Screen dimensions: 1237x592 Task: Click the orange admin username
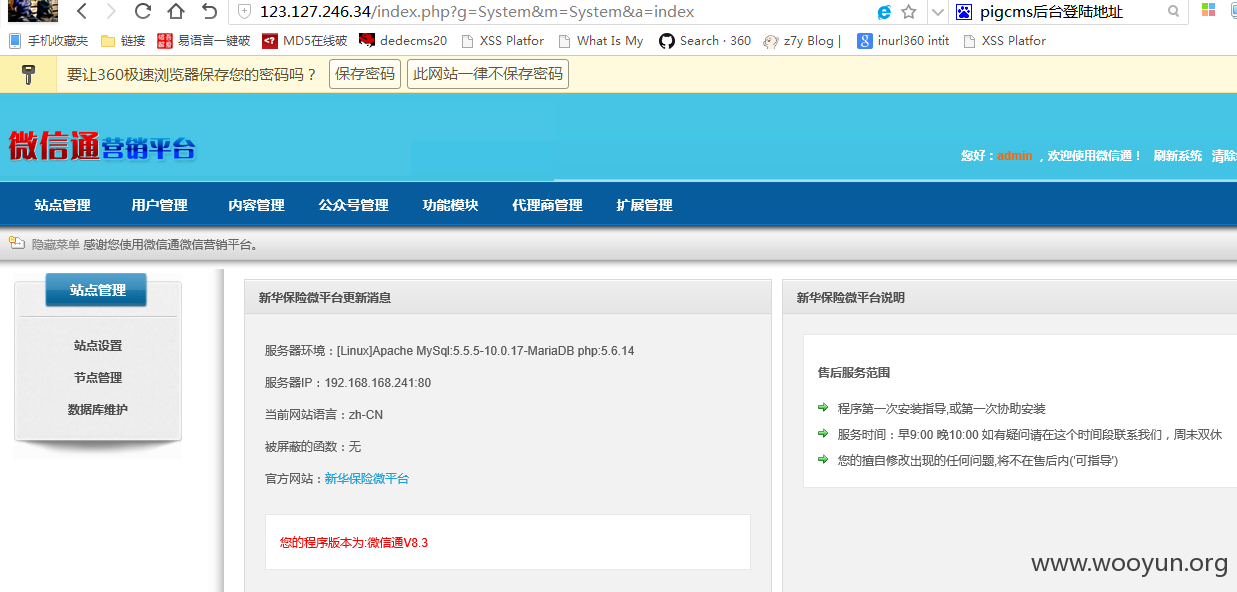click(x=1014, y=156)
